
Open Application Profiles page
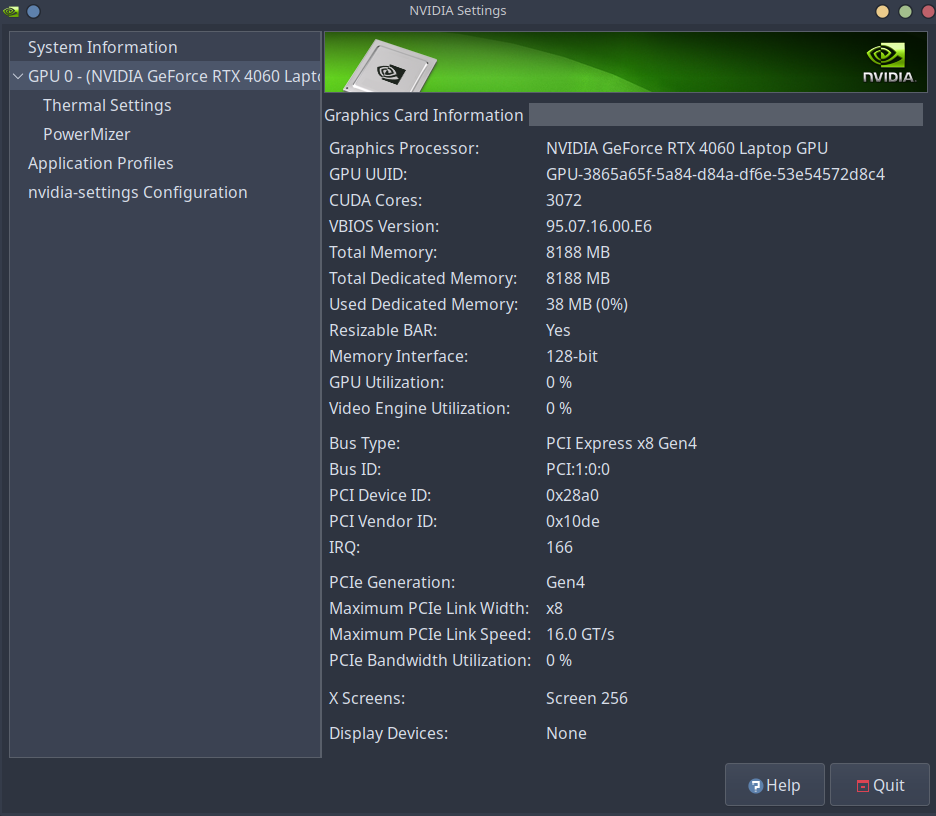pyautogui.click(x=101, y=164)
